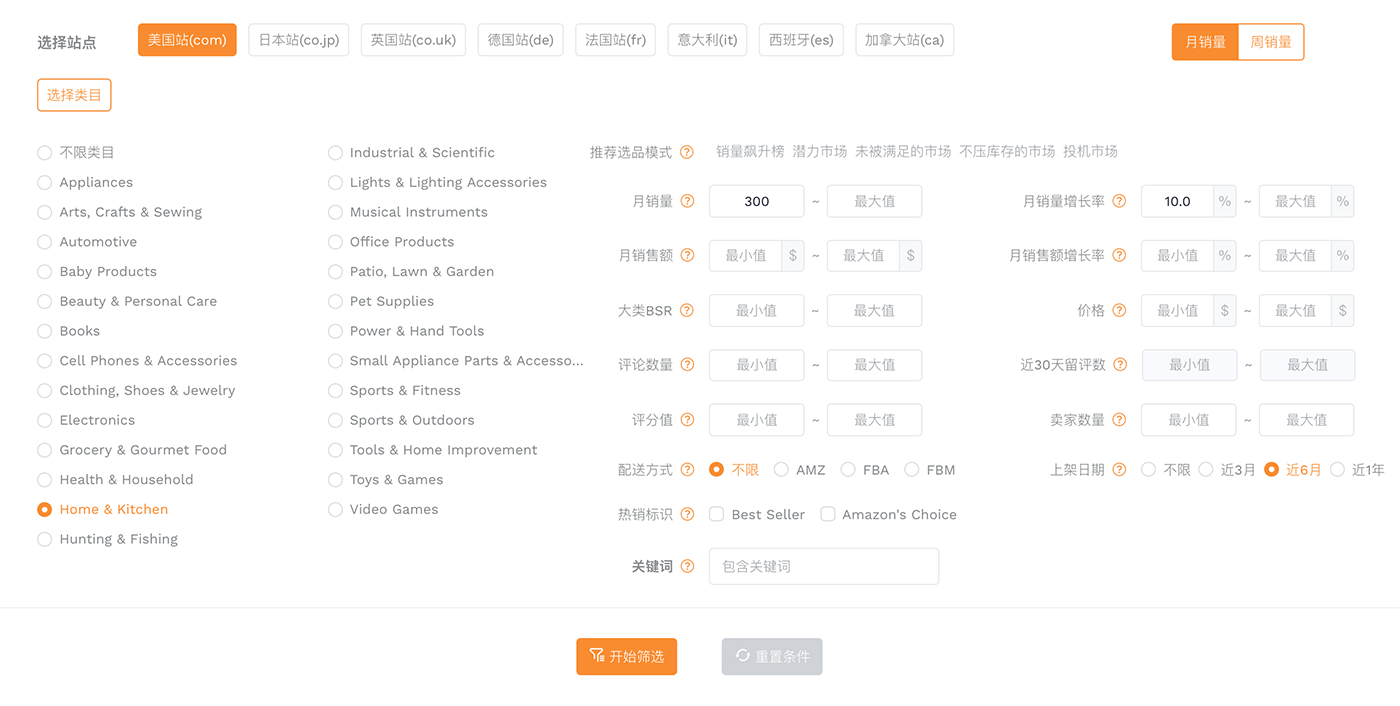Screen dimensions: 1400x706
Task: Click the 开始筛选 button
Action: click(x=626, y=656)
